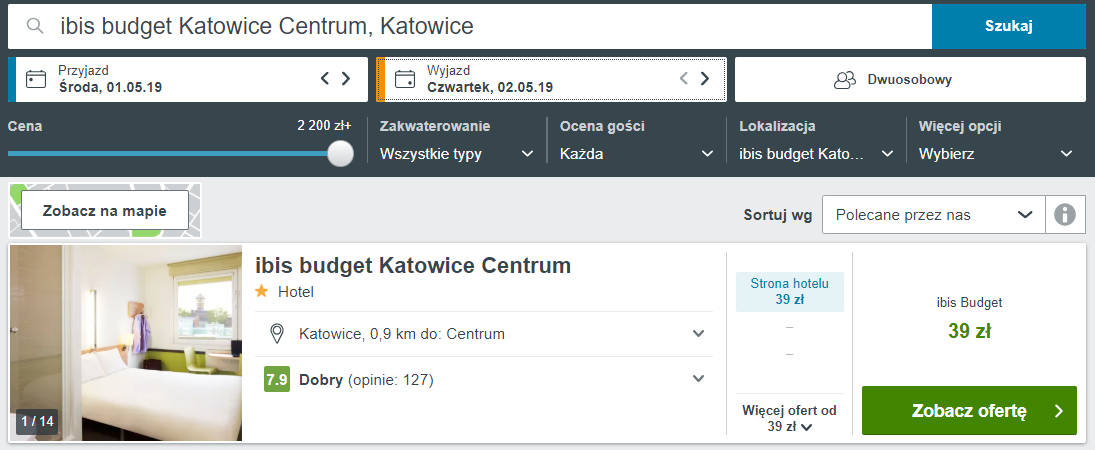This screenshot has height=450, width=1095.
Task: Click the green Zobacz ofertę button
Action: click(x=969, y=411)
